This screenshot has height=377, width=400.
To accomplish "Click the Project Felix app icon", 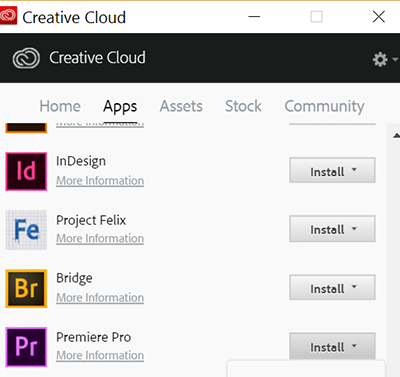I will (x=26, y=230).
